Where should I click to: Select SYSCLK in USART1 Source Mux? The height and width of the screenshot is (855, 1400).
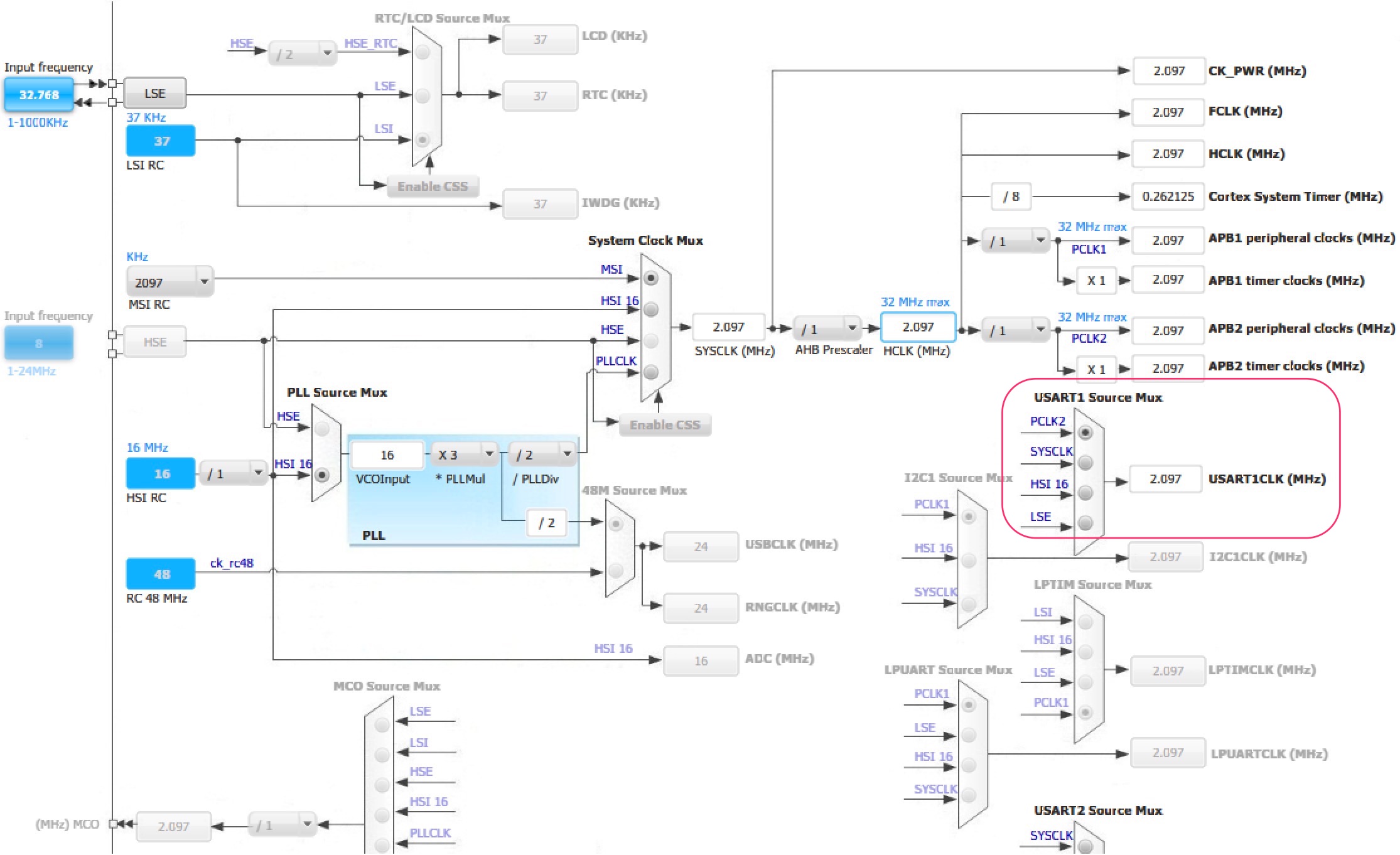pos(1085,463)
